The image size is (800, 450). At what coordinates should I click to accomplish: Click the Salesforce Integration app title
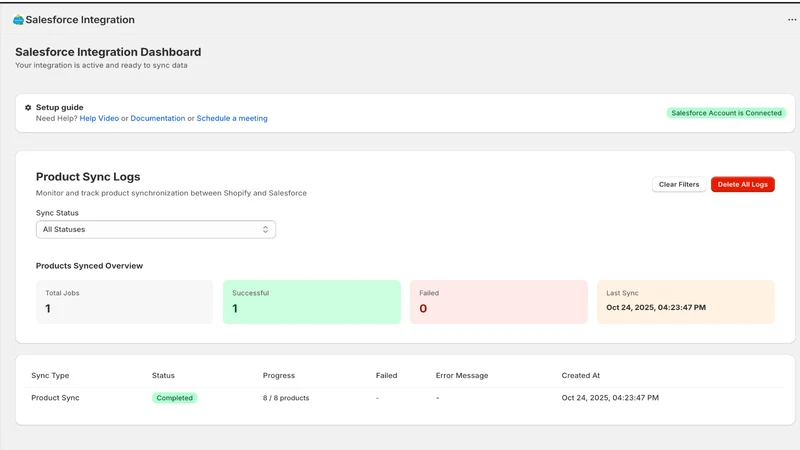pos(80,20)
